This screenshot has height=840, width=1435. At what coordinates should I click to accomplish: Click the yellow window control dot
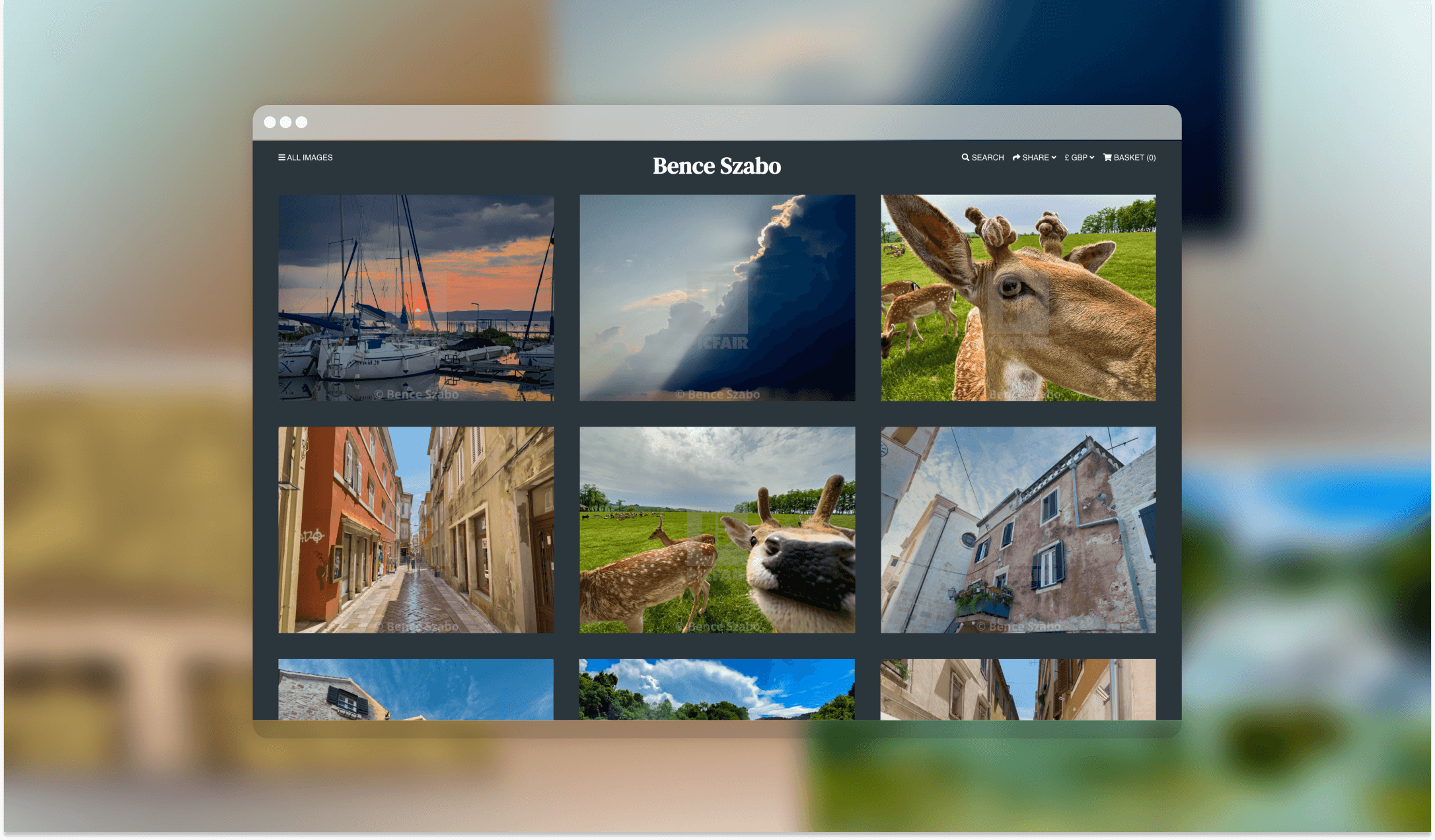coord(285,122)
